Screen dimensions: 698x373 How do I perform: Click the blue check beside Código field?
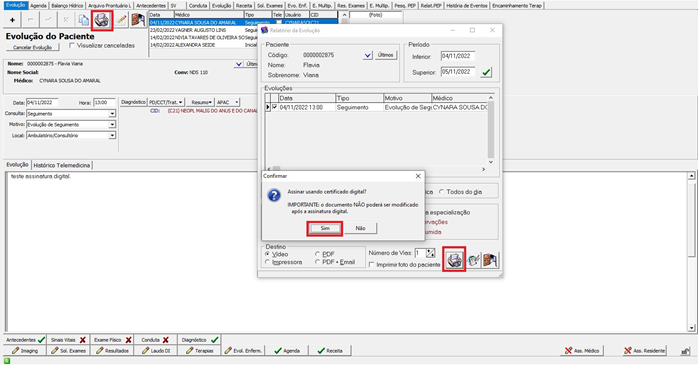(368, 55)
